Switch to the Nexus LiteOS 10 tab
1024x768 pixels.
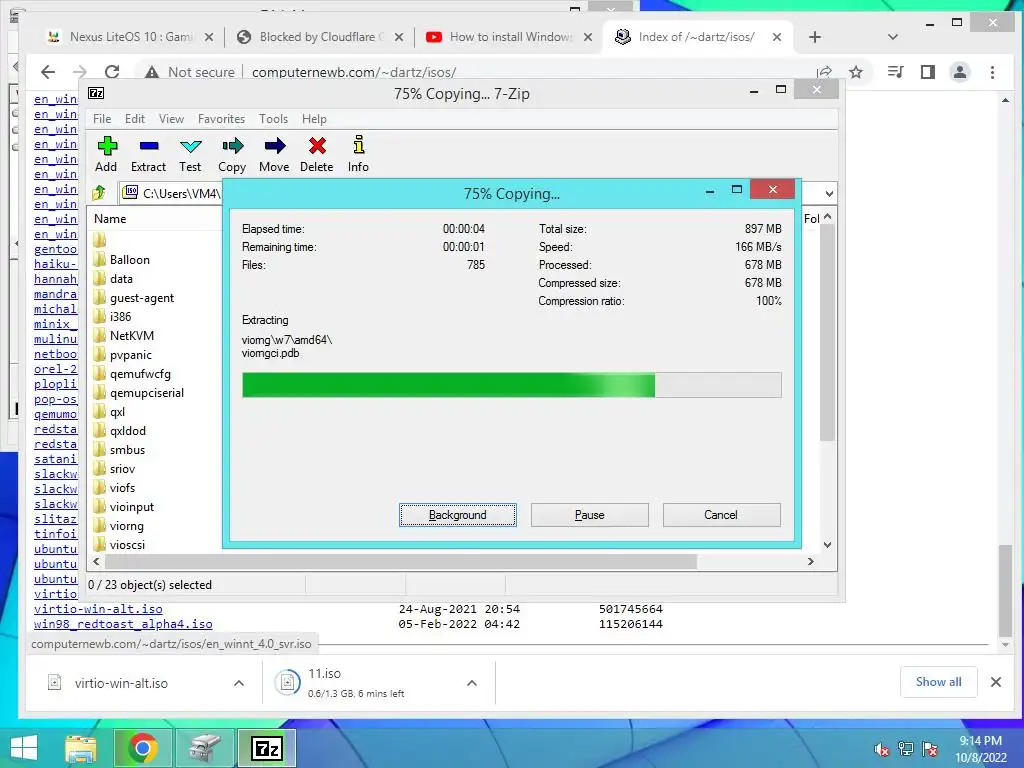click(131, 37)
